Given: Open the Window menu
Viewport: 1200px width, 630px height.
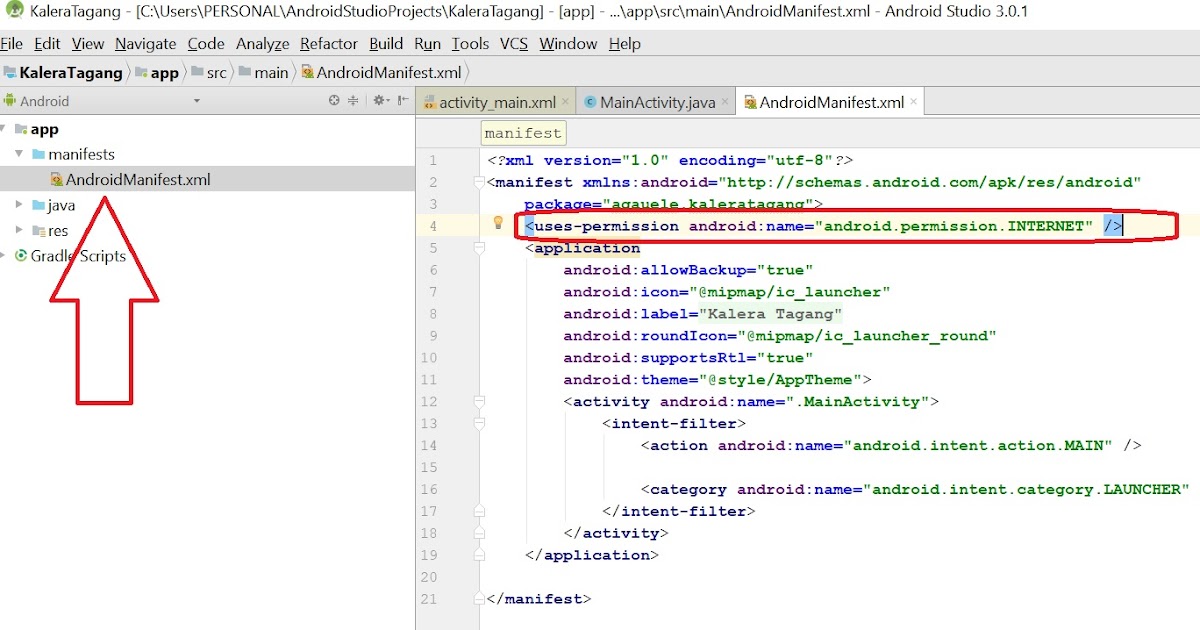Looking at the screenshot, I should [568, 44].
